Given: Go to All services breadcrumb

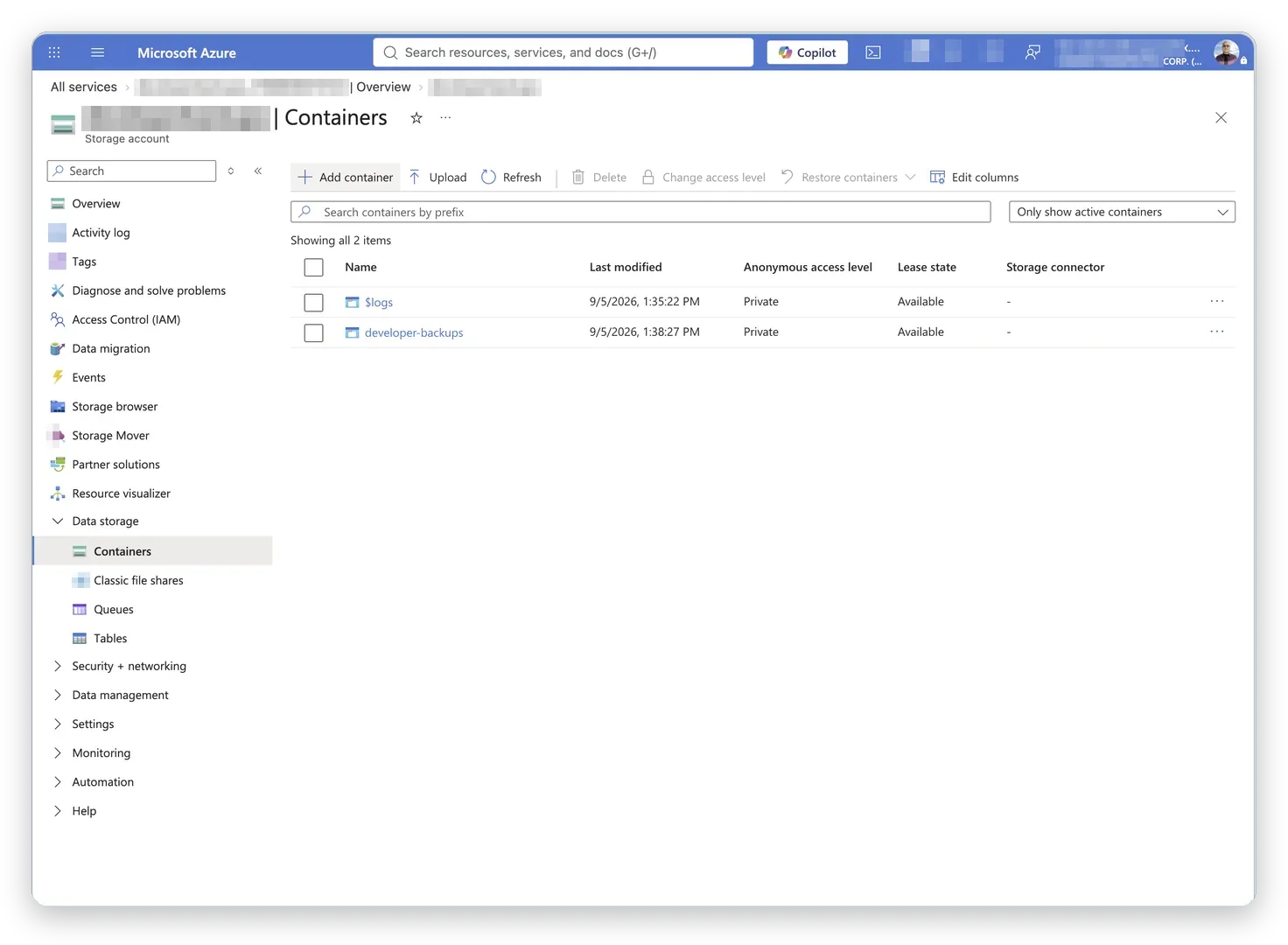Looking at the screenshot, I should click(84, 87).
